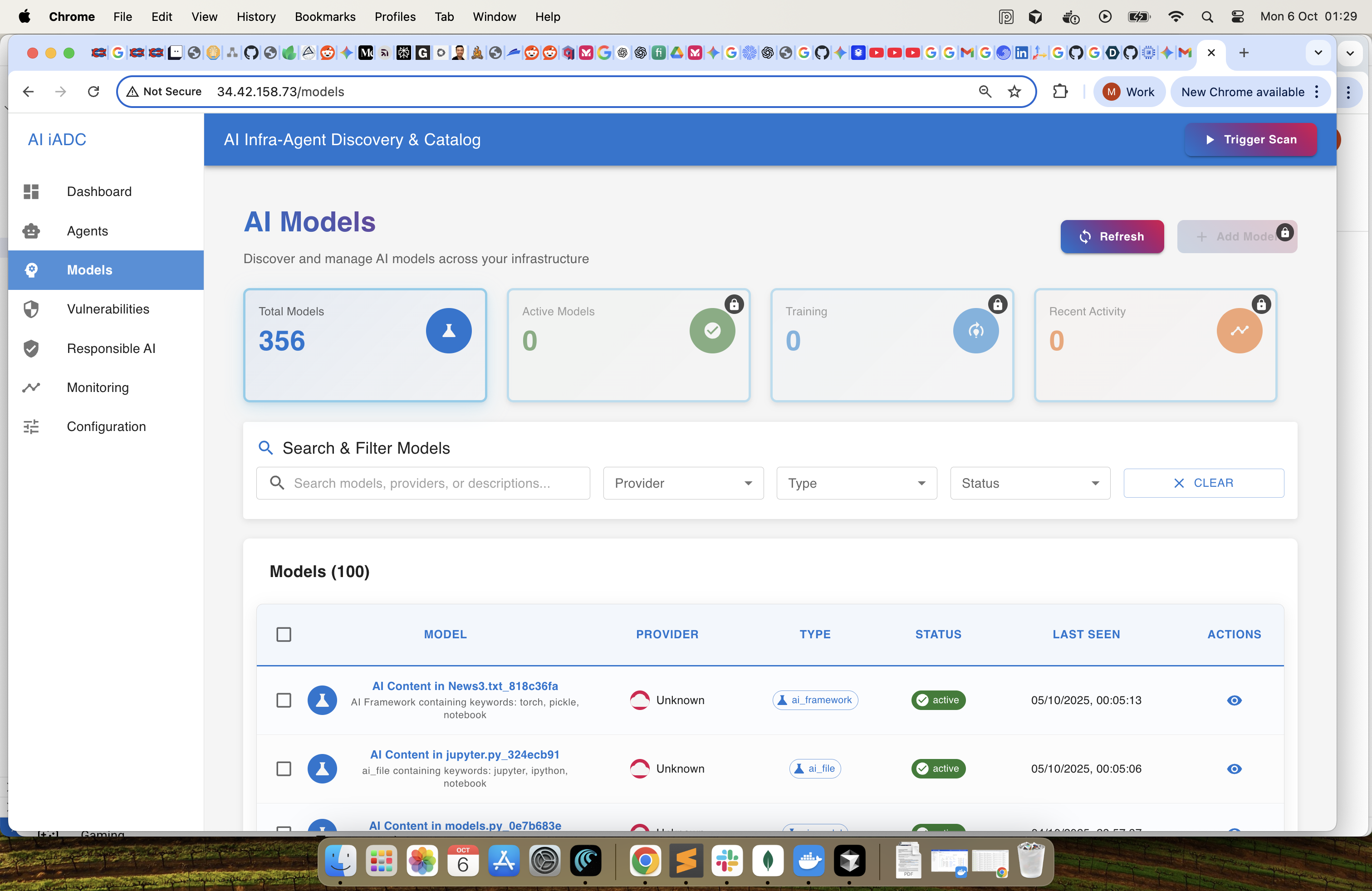Check the select-all models checkbox
Viewport: 1372px width, 891px height.
(x=284, y=635)
